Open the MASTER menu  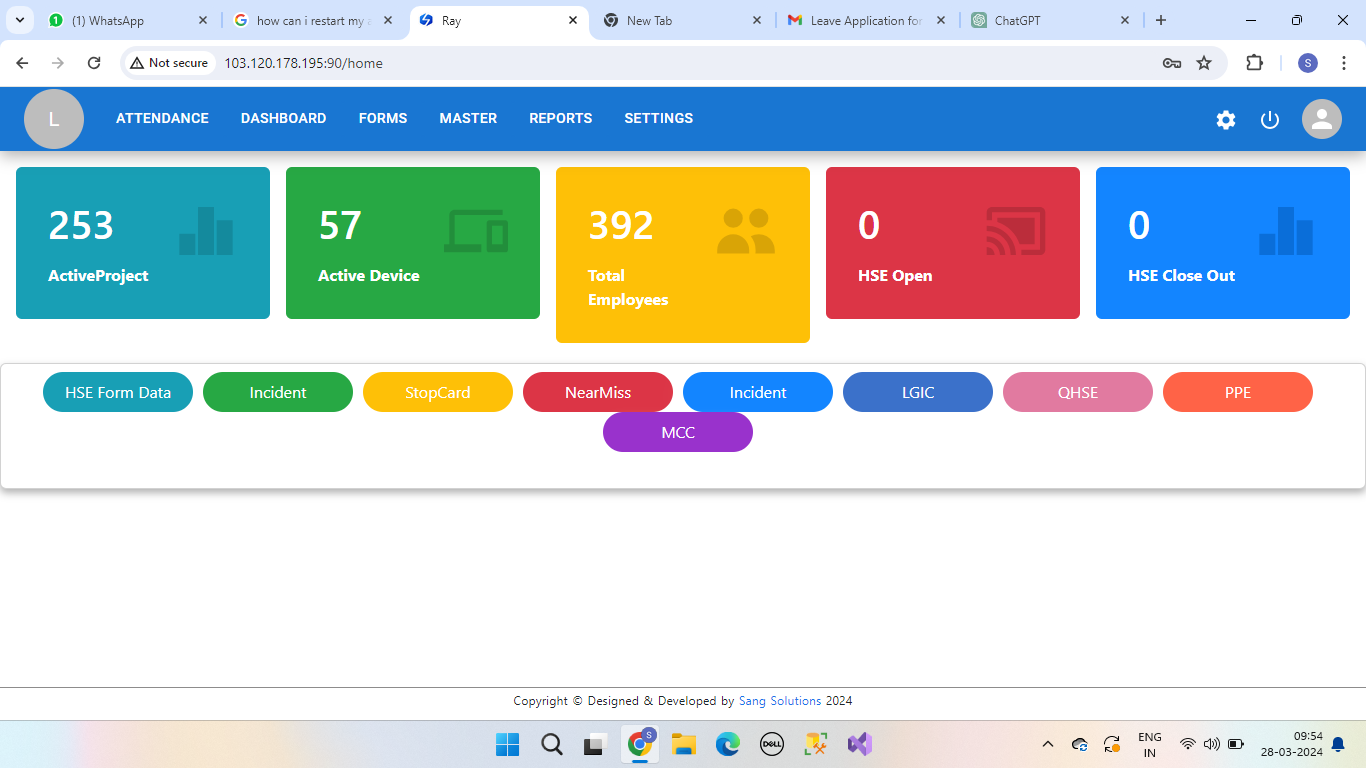tap(468, 118)
